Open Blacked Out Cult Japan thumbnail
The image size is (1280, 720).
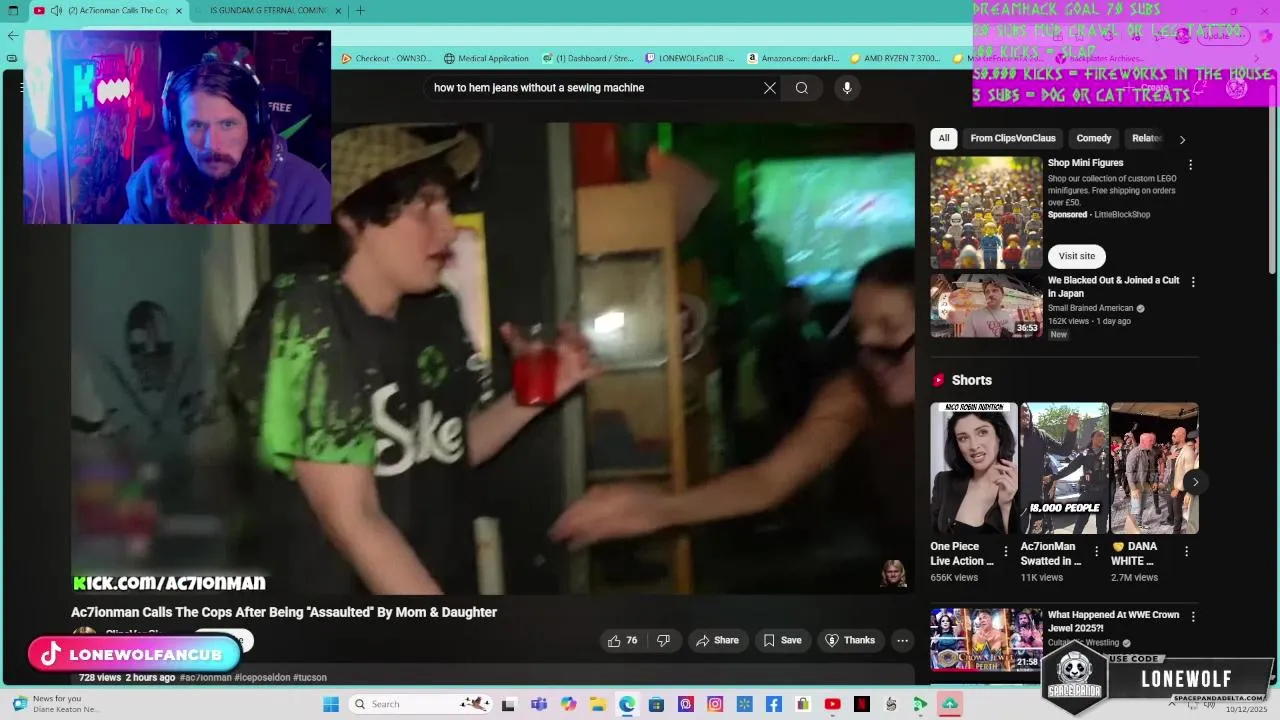pyautogui.click(x=986, y=306)
